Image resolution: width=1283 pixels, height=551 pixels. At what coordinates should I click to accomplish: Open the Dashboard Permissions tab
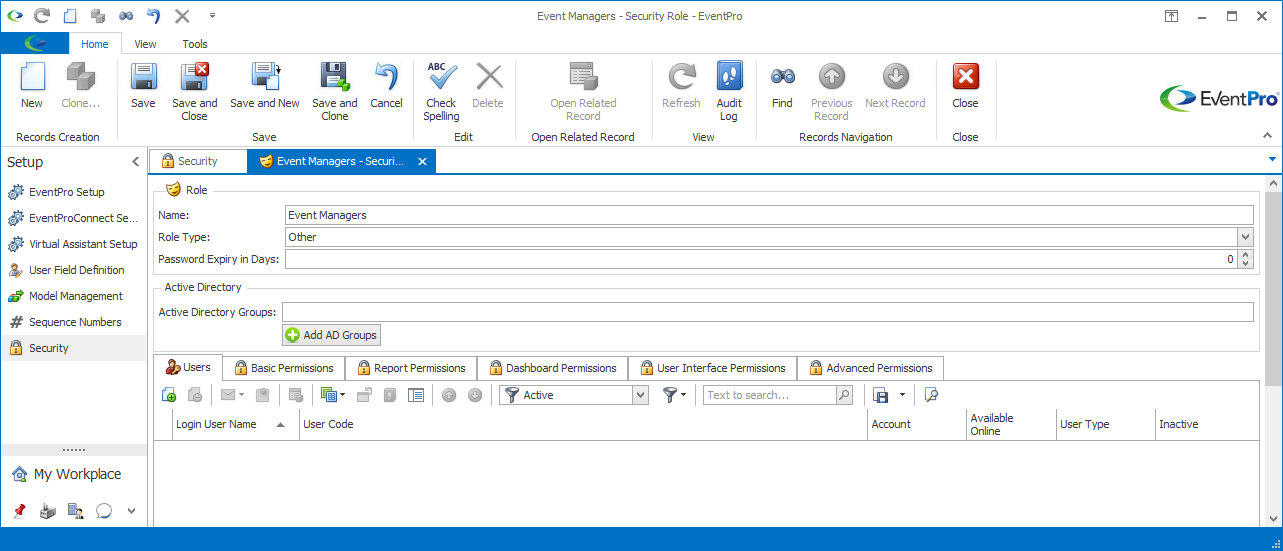coord(552,368)
